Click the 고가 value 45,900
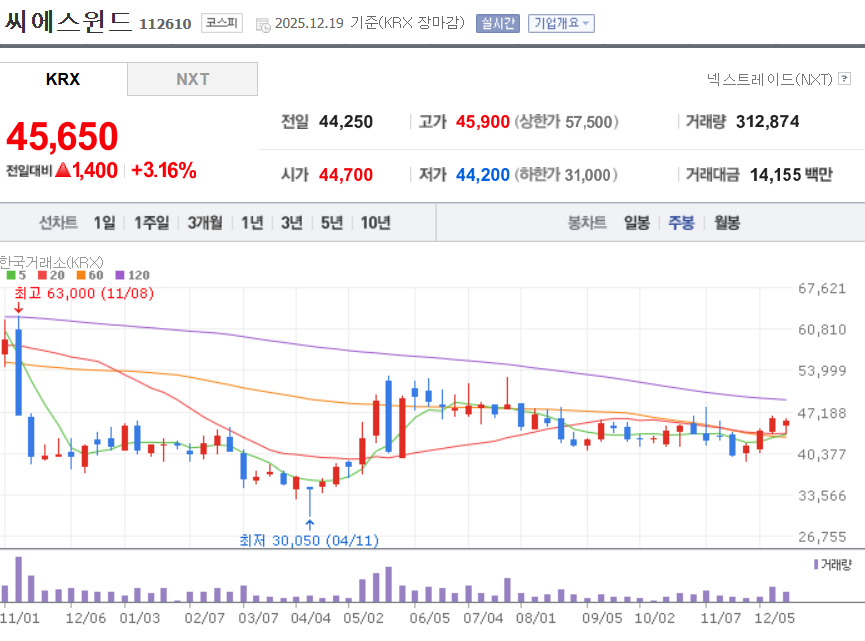865x641 pixels. pyautogui.click(x=483, y=121)
